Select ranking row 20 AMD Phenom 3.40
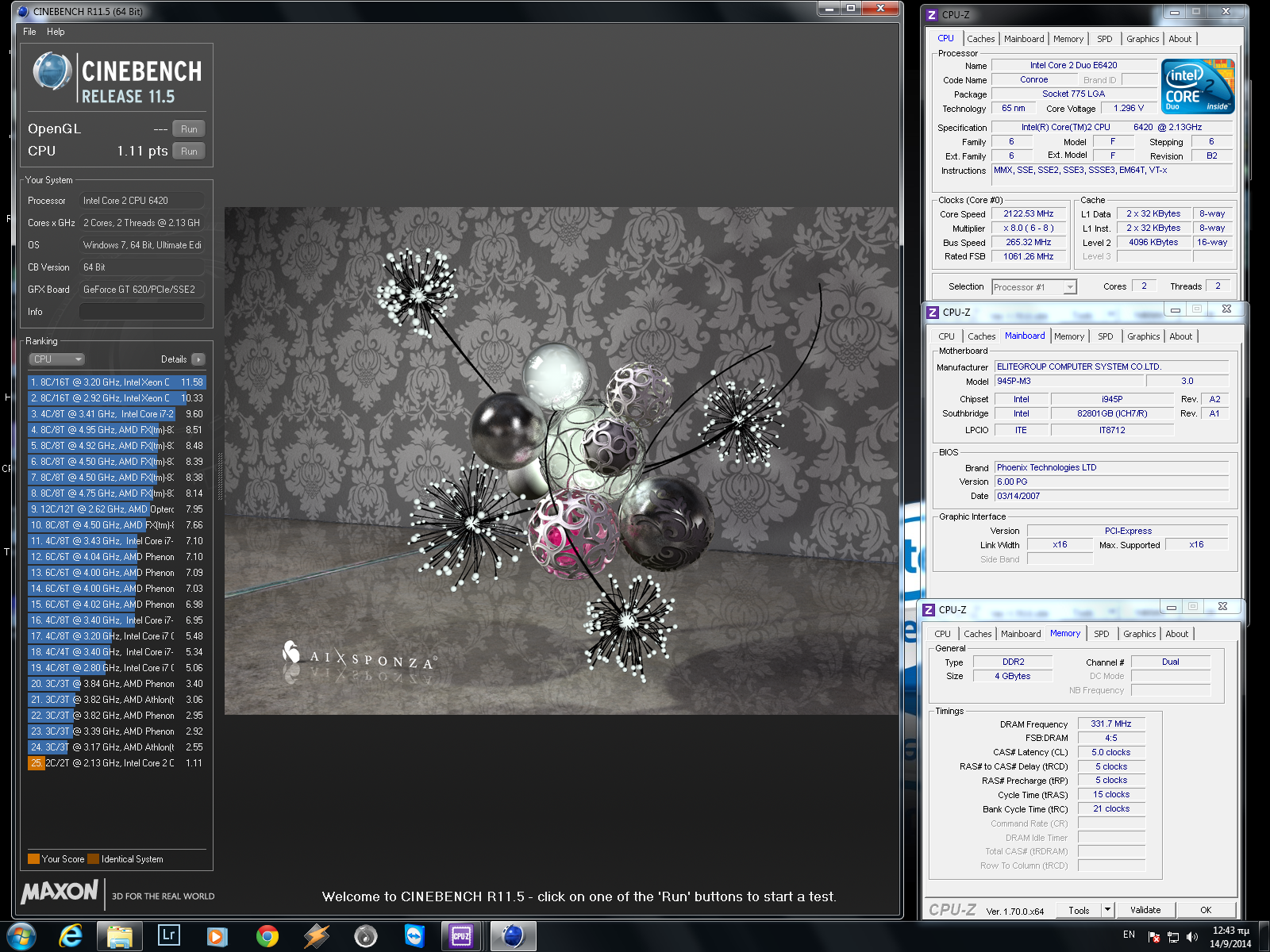The width and height of the screenshot is (1270, 952). pos(117,684)
